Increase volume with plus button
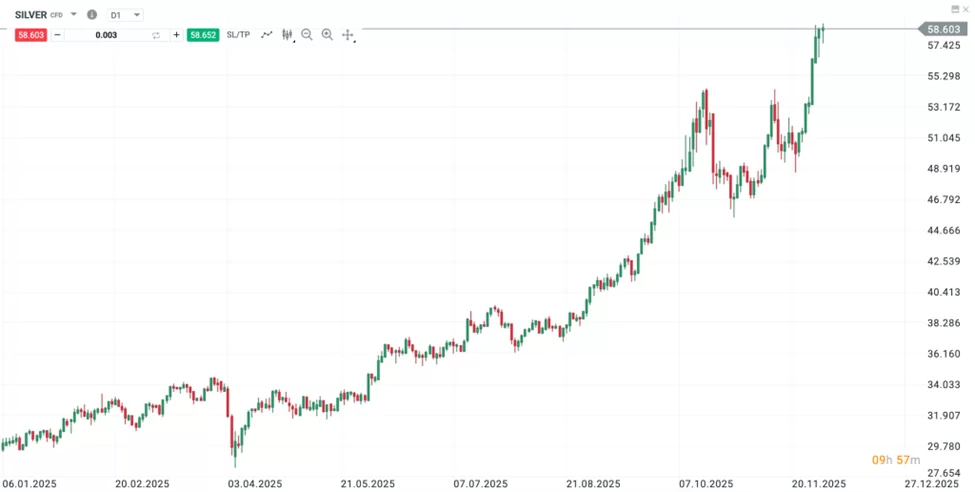 (x=177, y=35)
